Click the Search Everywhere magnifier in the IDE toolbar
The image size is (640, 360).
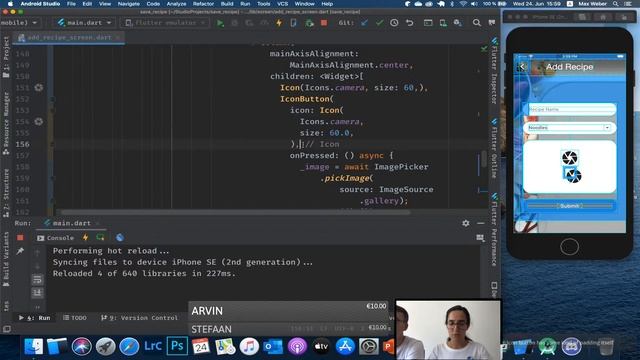tap(476, 23)
